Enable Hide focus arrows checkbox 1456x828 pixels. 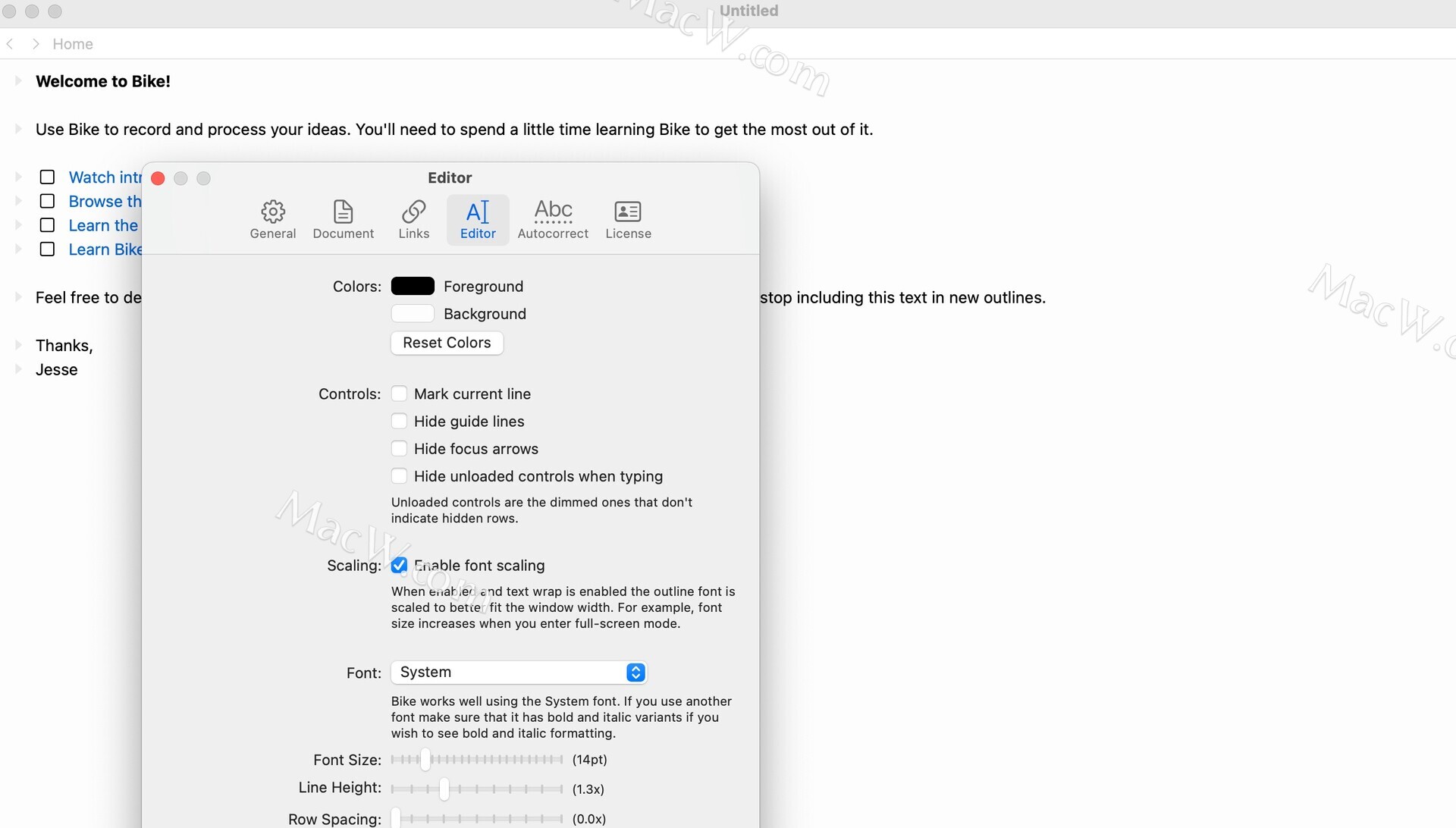point(399,448)
